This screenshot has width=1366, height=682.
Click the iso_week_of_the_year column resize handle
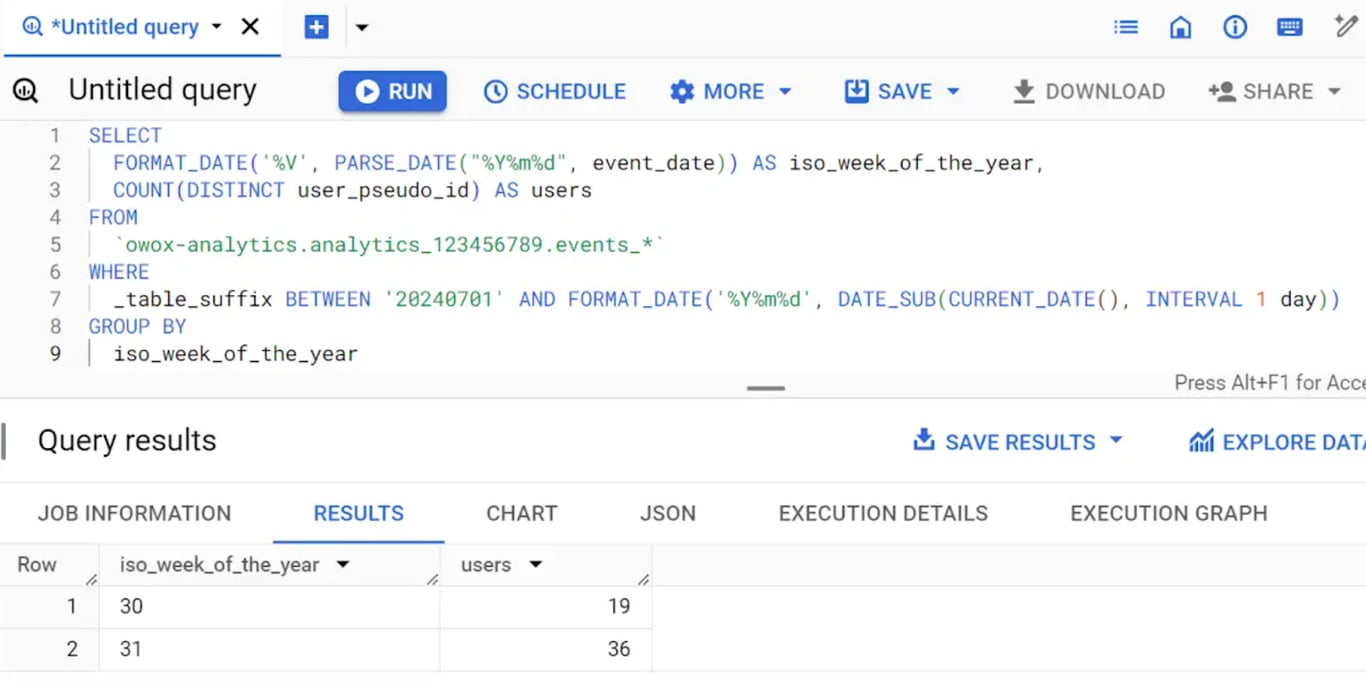tap(433, 579)
